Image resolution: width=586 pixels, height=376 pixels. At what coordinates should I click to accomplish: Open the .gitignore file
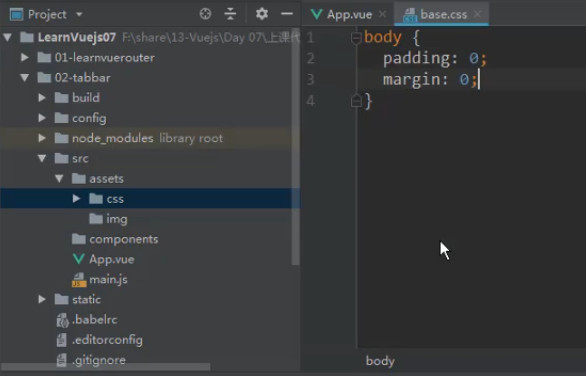point(99,360)
